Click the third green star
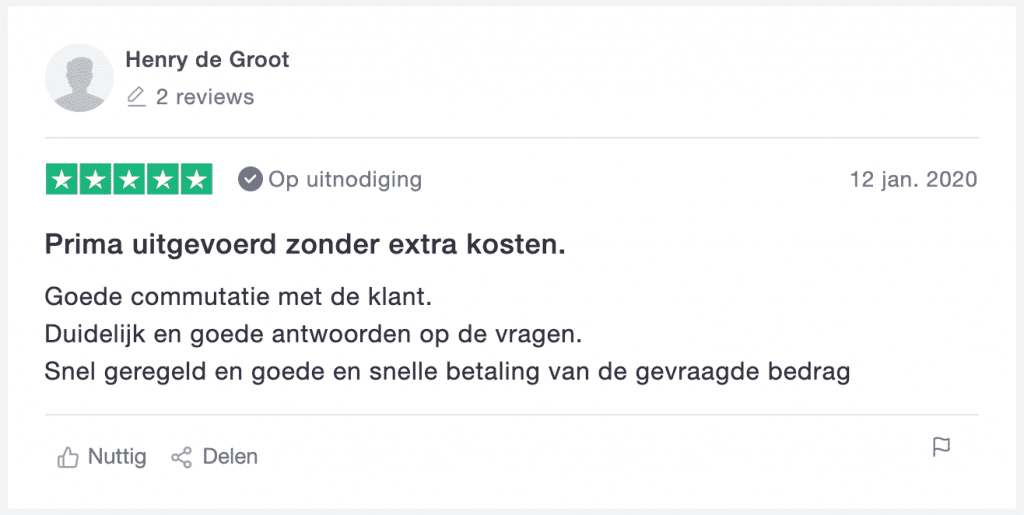Image resolution: width=1024 pixels, height=515 pixels. point(129,180)
